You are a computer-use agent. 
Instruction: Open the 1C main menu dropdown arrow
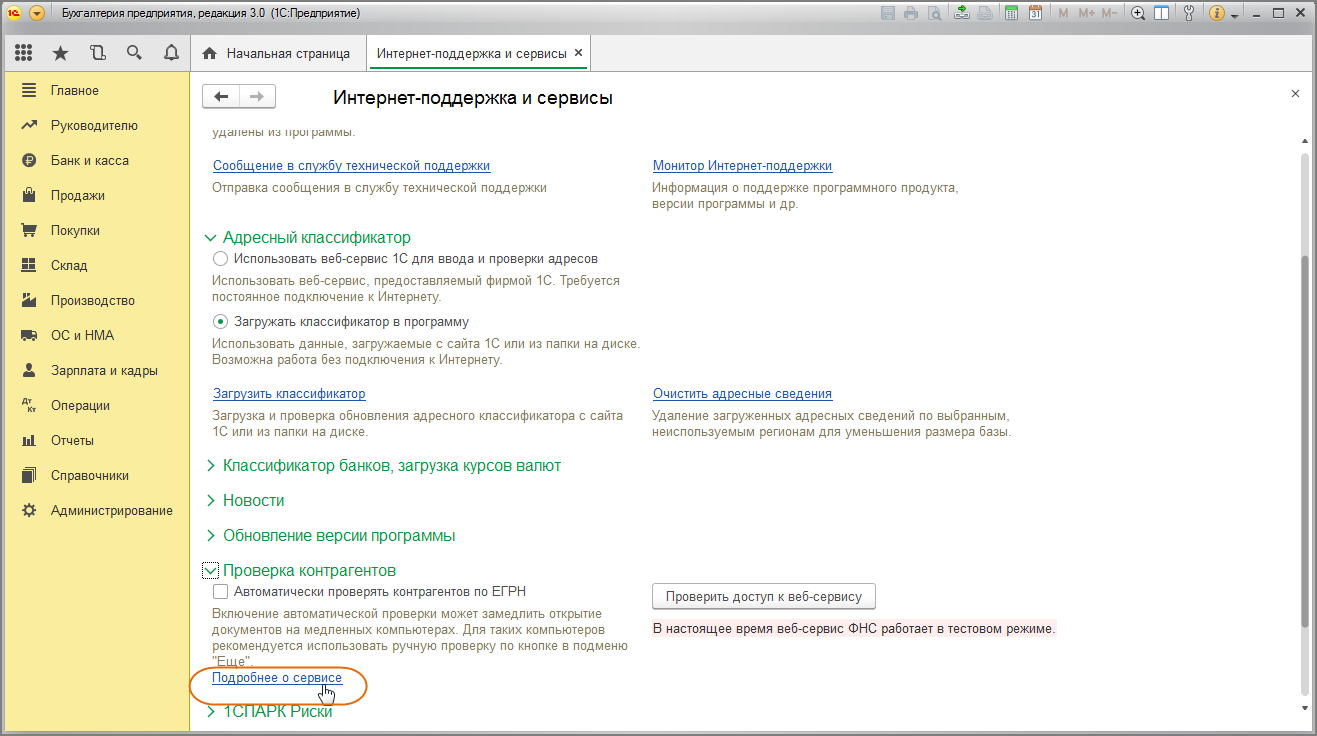click(37, 14)
